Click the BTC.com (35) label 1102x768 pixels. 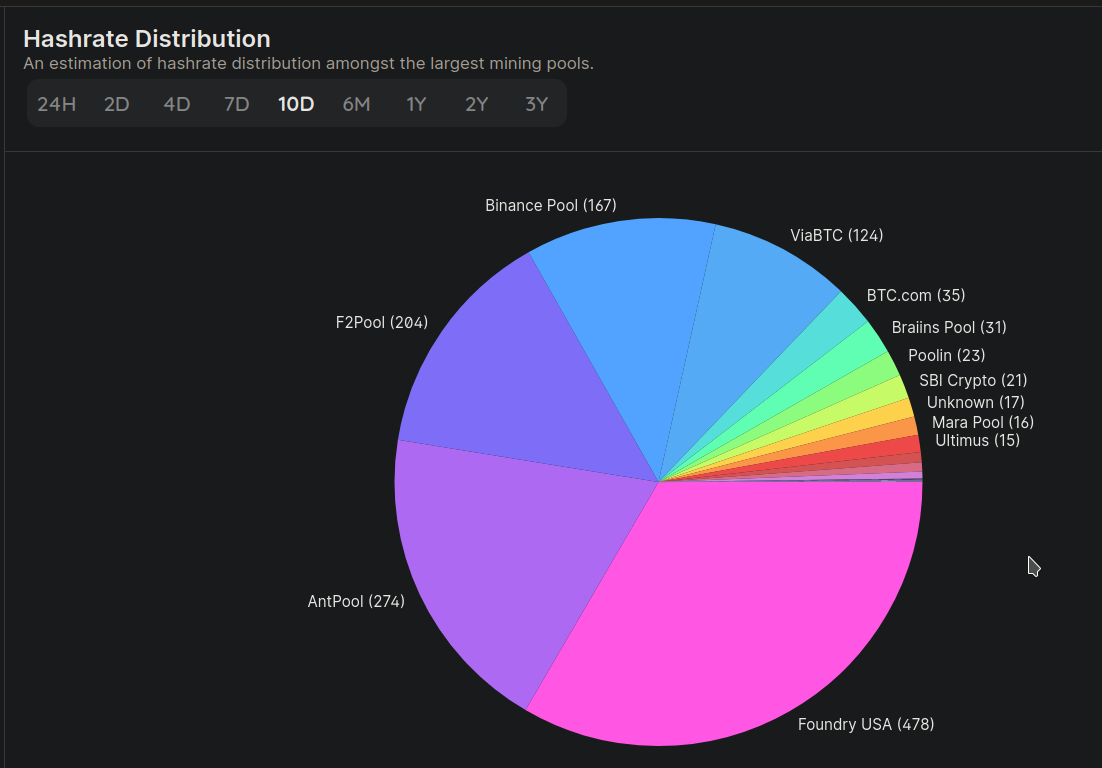(x=916, y=295)
